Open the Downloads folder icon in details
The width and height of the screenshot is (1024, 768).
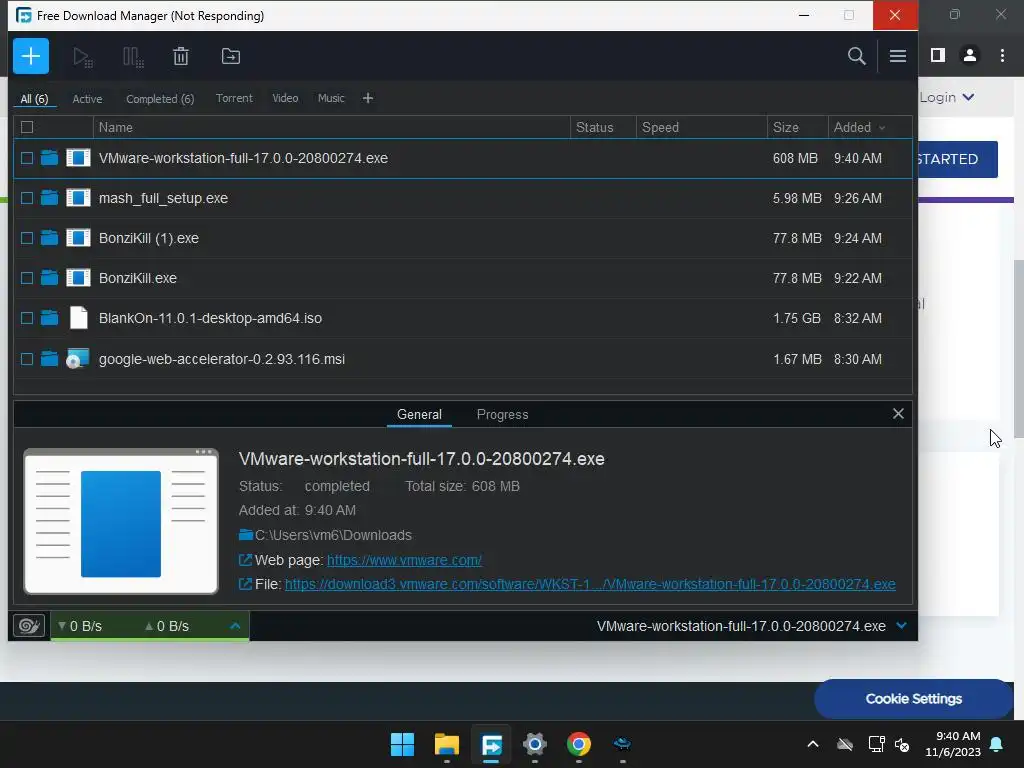(246, 535)
